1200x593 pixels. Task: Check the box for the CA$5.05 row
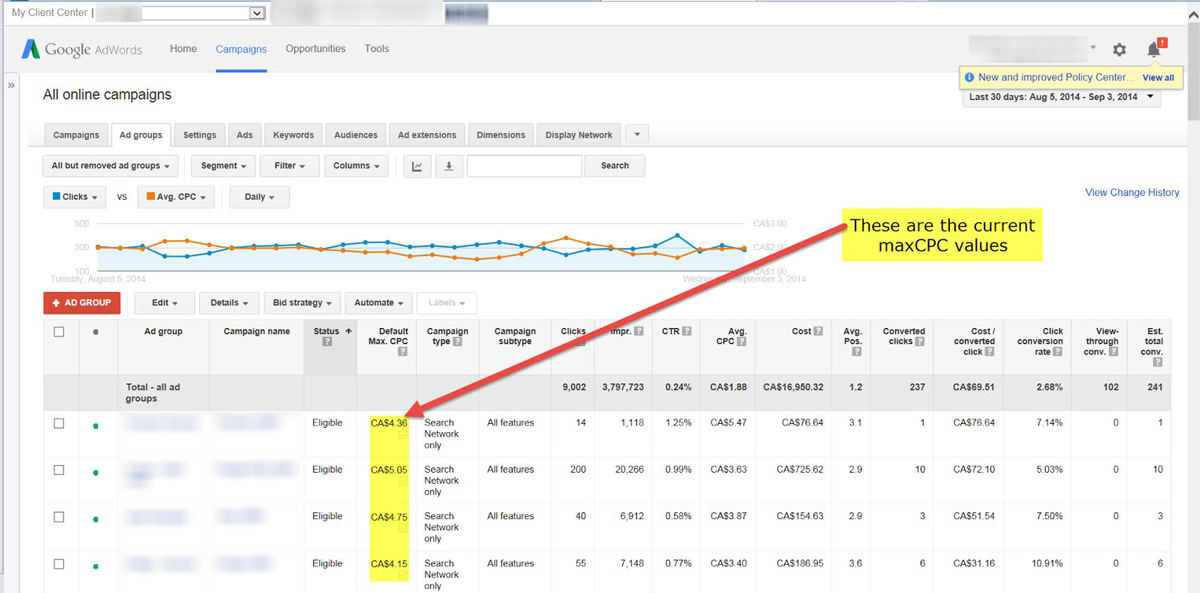click(x=59, y=470)
